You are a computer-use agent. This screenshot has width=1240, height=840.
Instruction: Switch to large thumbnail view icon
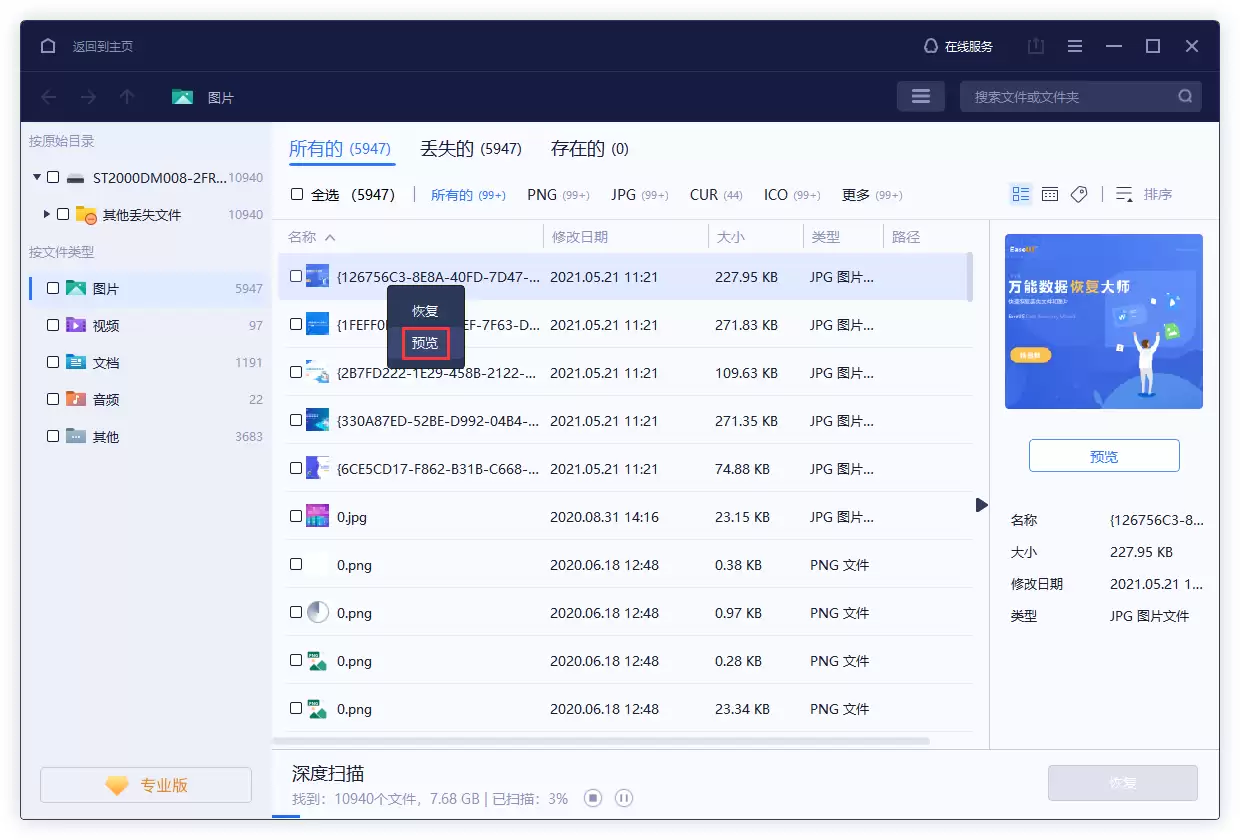coord(1050,194)
